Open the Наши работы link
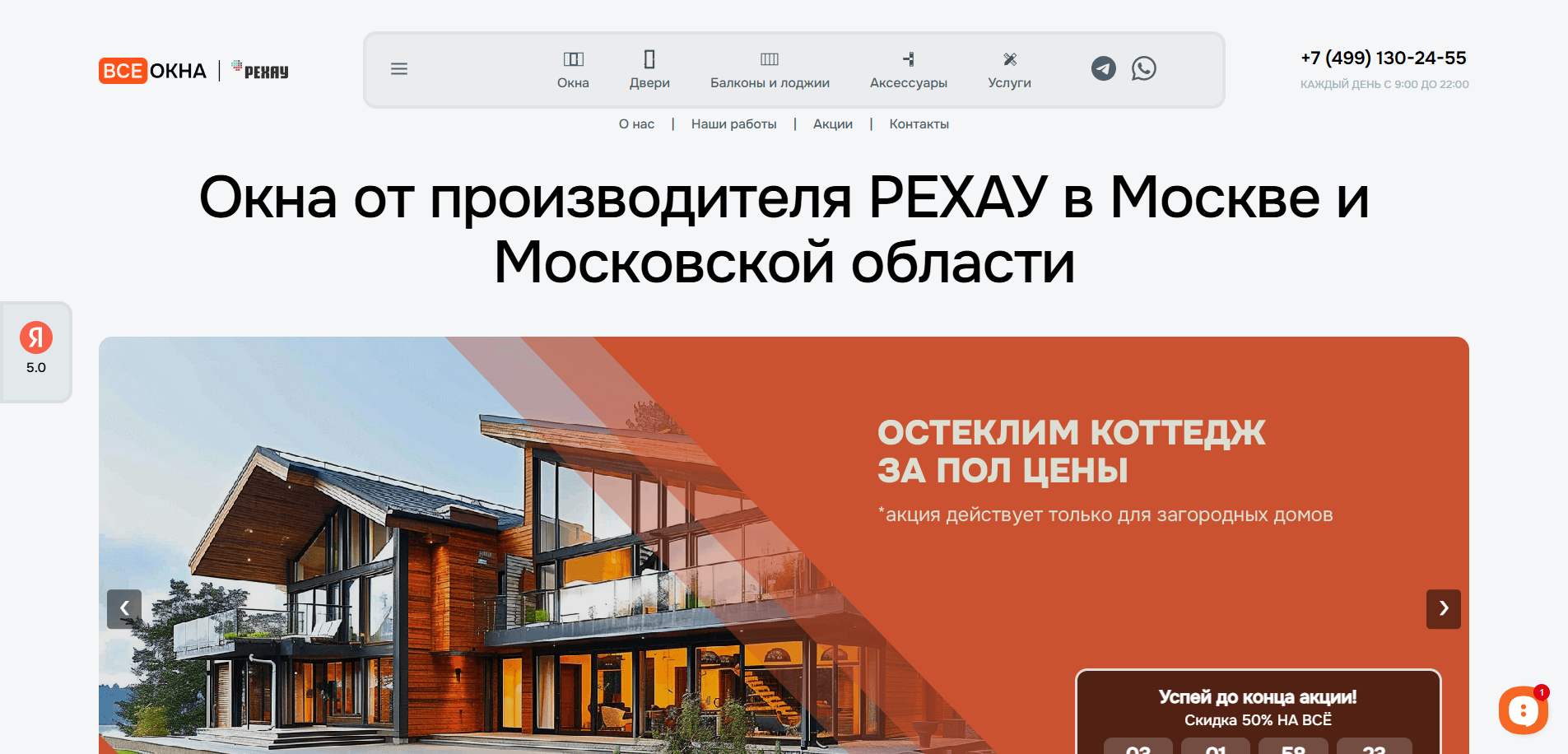Viewport: 1568px width, 754px height. tap(734, 124)
